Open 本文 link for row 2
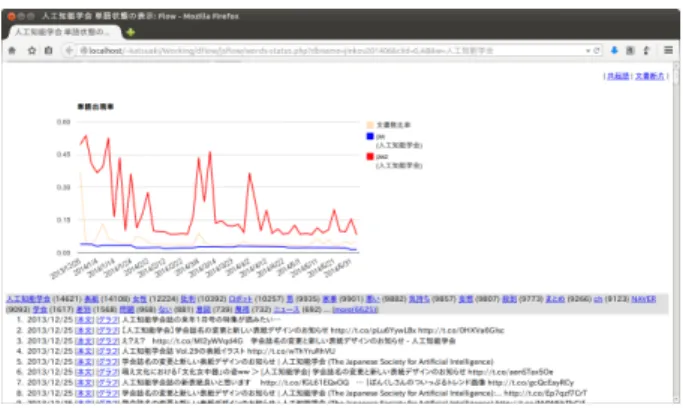Viewport: 683px width, 408px height. (x=85, y=330)
